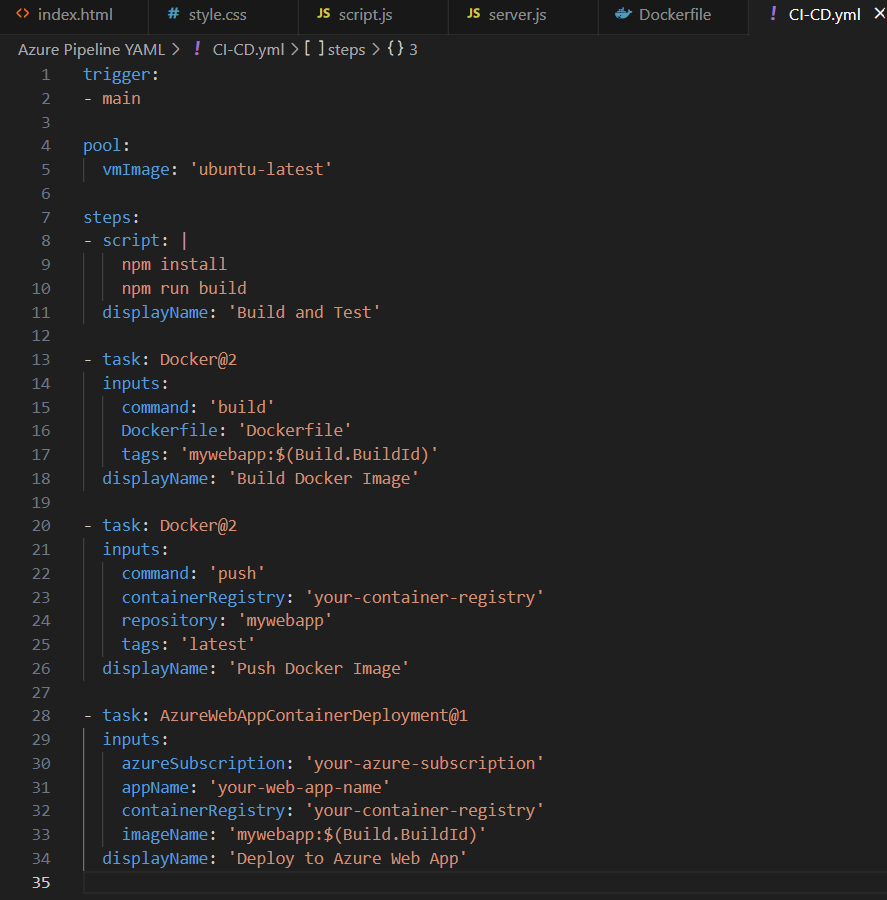Image resolution: width=887 pixels, height=900 pixels.
Task: Place cursor on 'ubuntu-latest' value
Action: [x=260, y=169]
